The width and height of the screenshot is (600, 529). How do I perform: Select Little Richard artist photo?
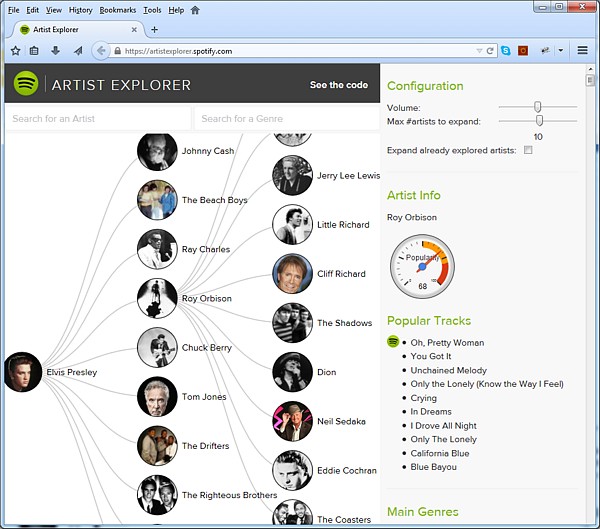point(292,224)
